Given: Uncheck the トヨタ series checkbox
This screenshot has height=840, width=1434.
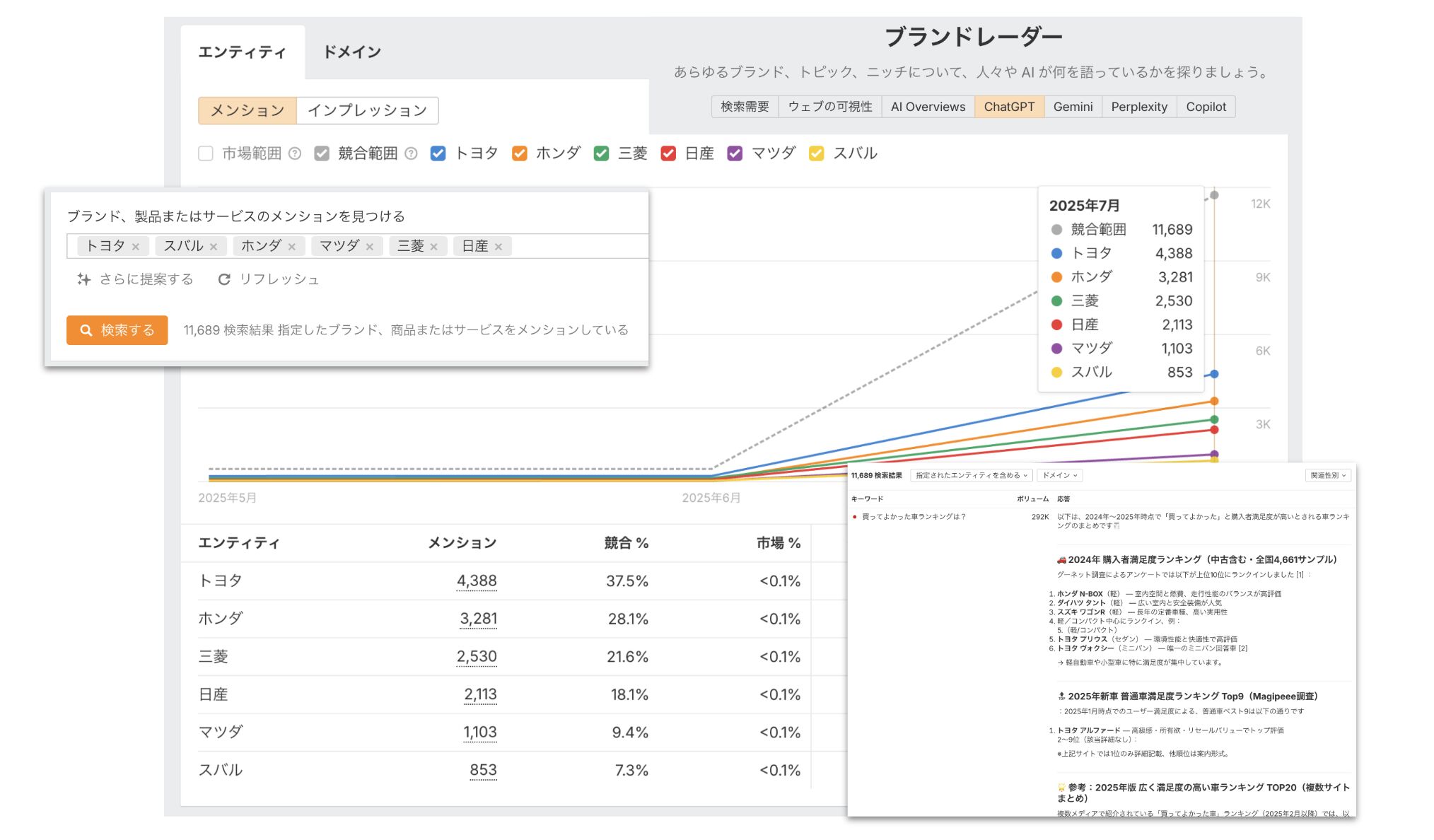Looking at the screenshot, I should pyautogui.click(x=438, y=153).
